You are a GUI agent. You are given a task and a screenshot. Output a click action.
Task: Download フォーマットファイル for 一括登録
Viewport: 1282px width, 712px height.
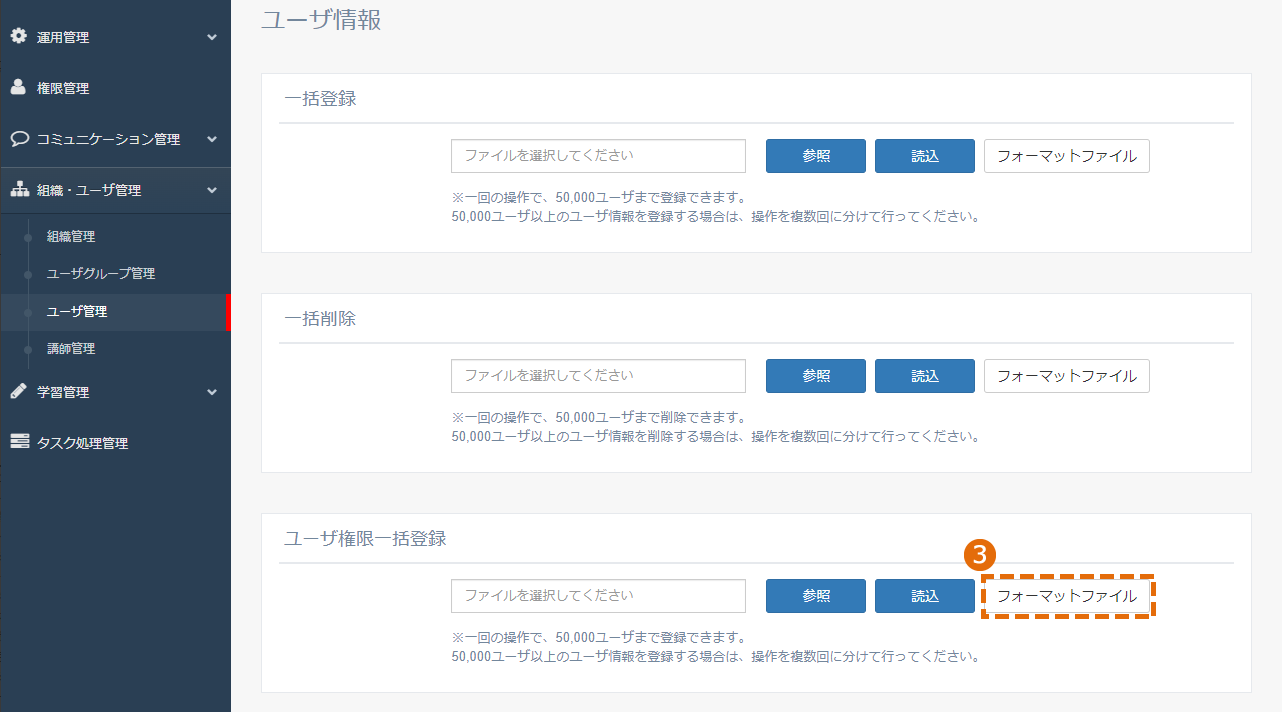pyautogui.click(x=1067, y=156)
